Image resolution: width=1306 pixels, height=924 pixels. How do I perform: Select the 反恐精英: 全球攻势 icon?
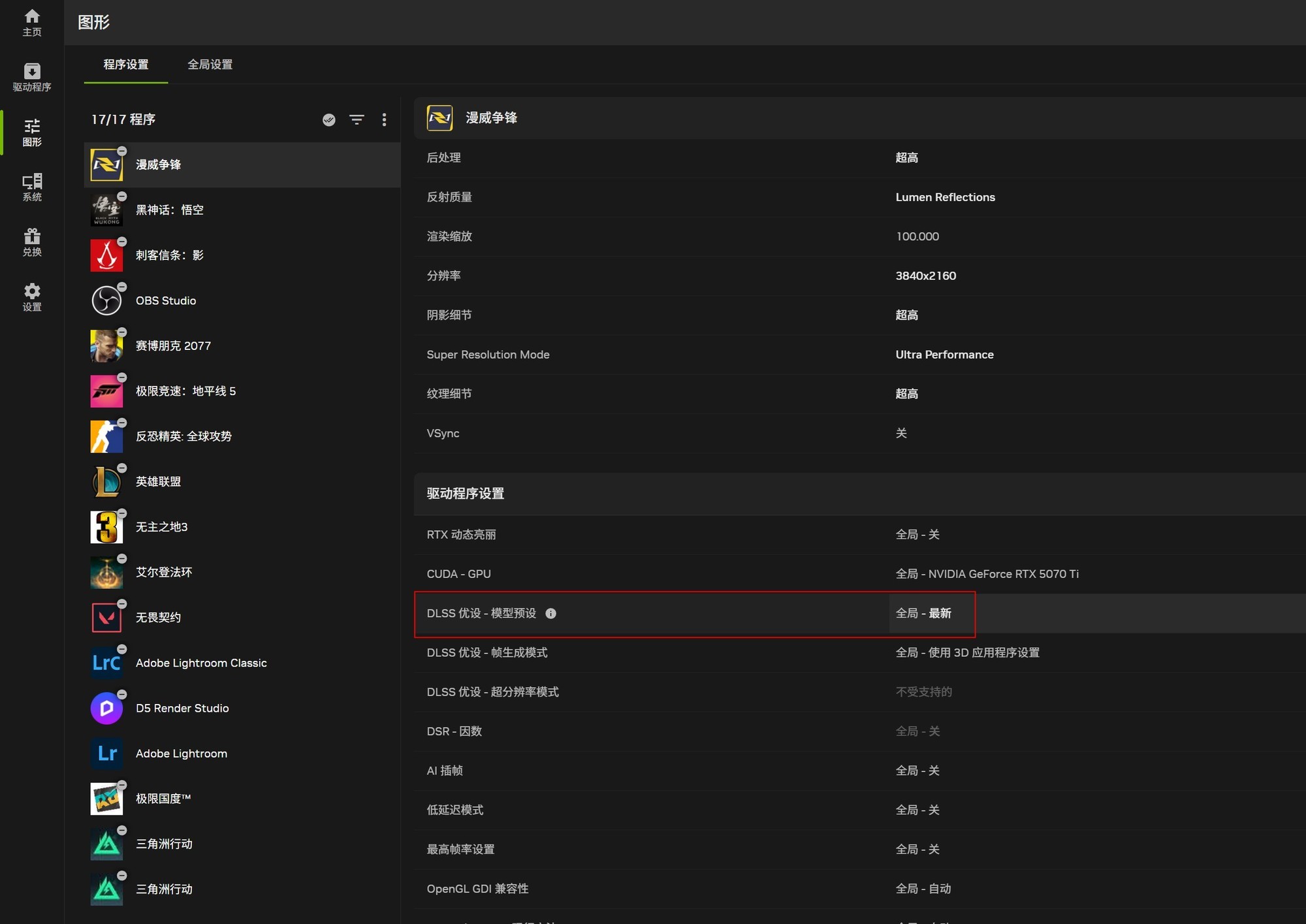(x=106, y=436)
